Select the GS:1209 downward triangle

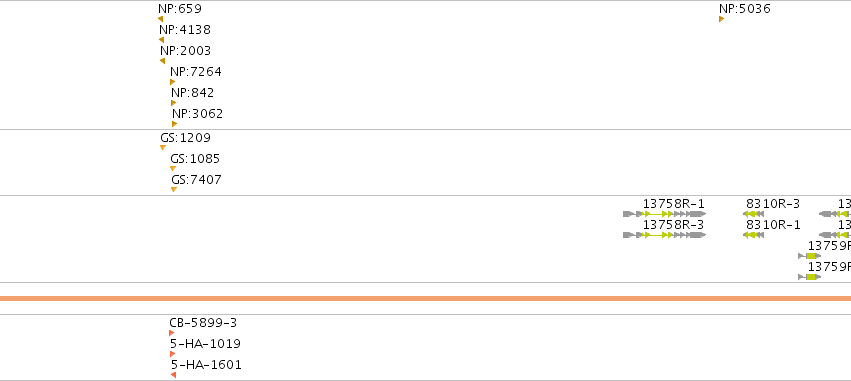(163, 148)
